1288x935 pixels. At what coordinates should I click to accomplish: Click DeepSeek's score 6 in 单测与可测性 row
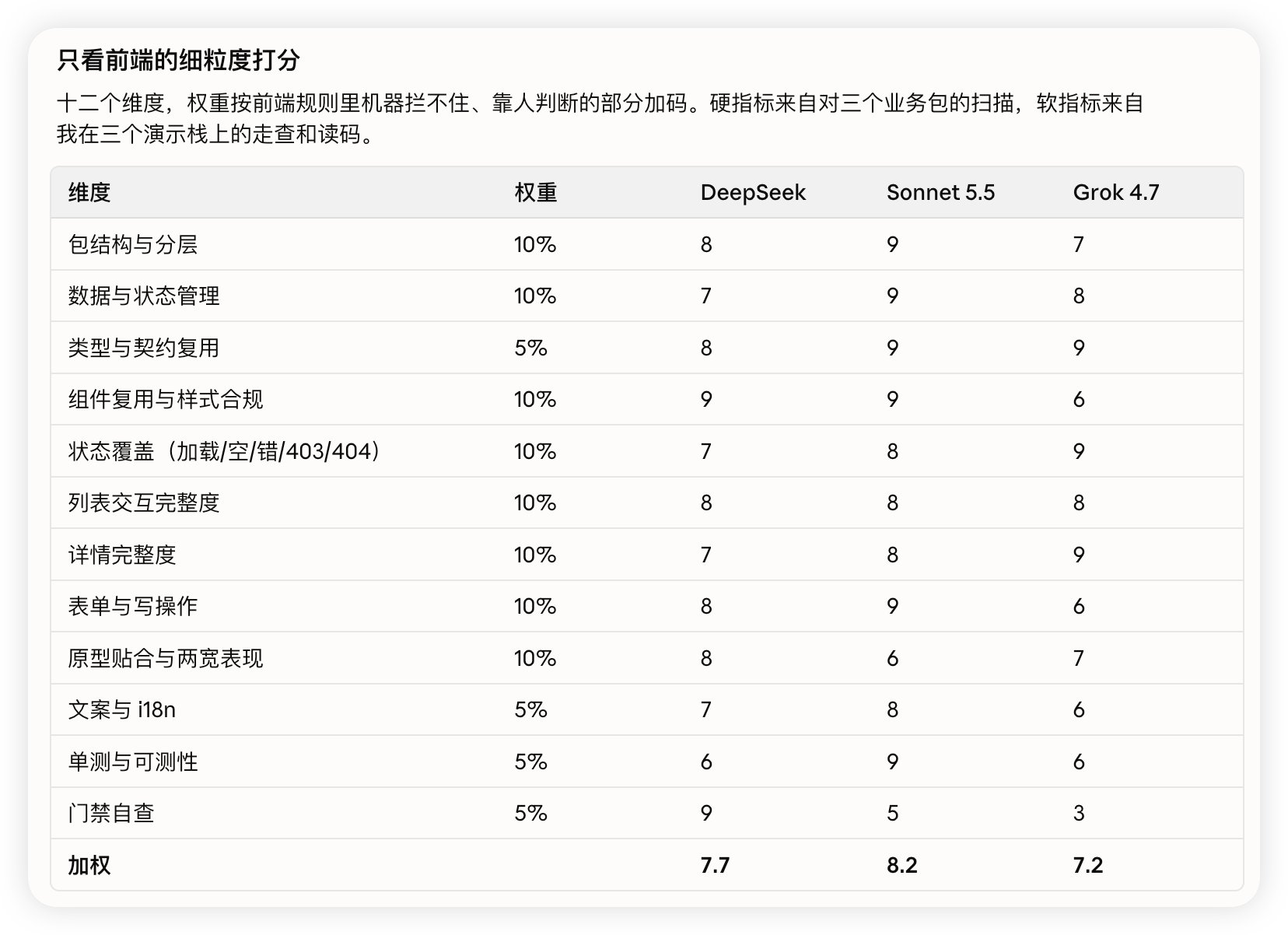(x=706, y=762)
